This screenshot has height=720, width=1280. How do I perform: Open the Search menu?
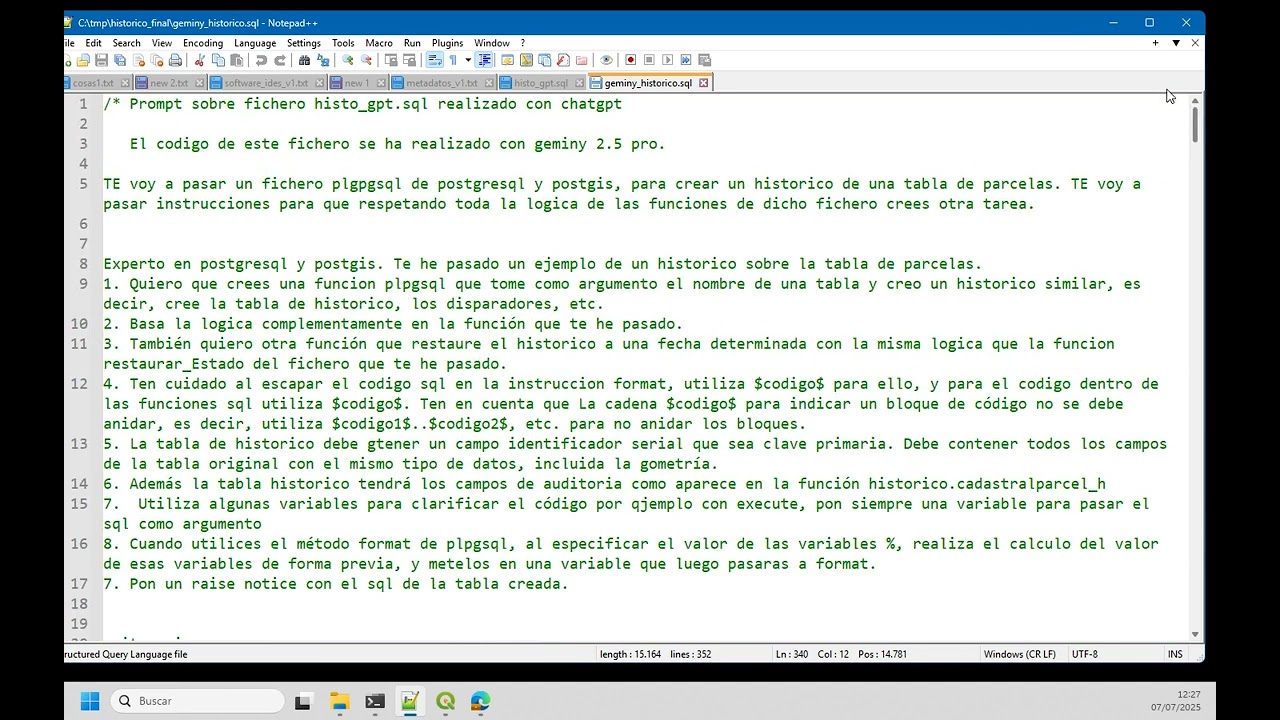click(126, 43)
